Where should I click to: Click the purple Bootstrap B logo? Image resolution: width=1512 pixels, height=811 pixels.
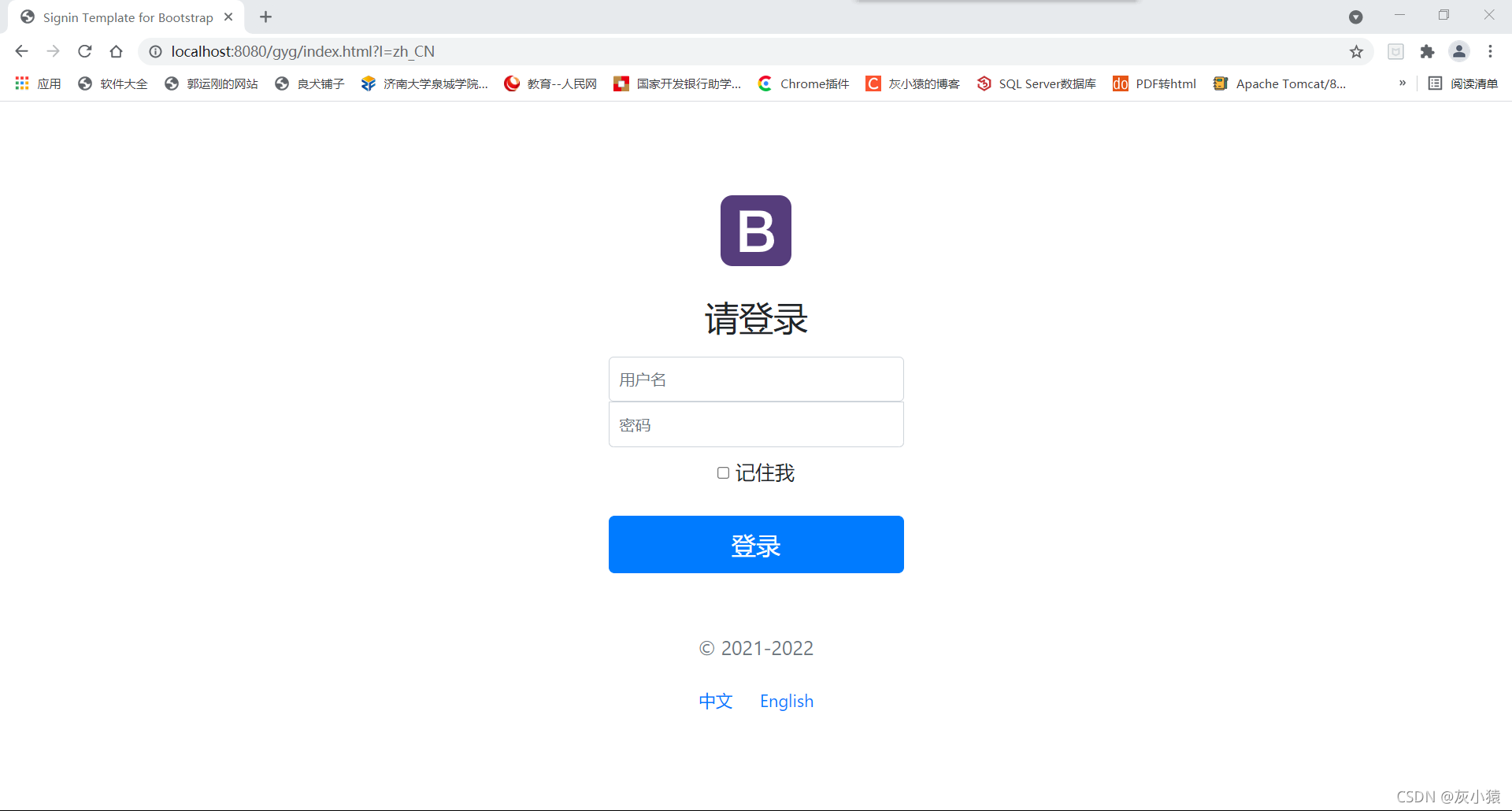756,231
